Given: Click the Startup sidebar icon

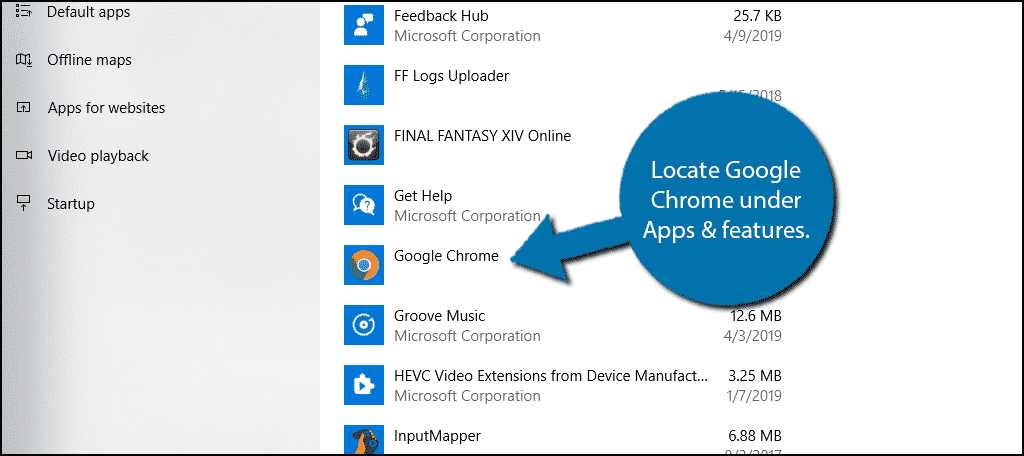Looking at the screenshot, I should click(24, 203).
